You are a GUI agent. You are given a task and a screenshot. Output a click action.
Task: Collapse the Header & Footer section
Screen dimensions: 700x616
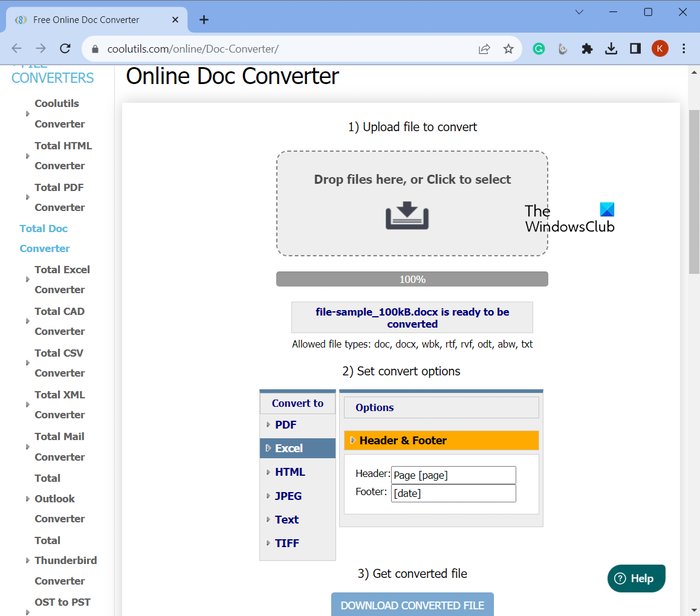click(442, 441)
